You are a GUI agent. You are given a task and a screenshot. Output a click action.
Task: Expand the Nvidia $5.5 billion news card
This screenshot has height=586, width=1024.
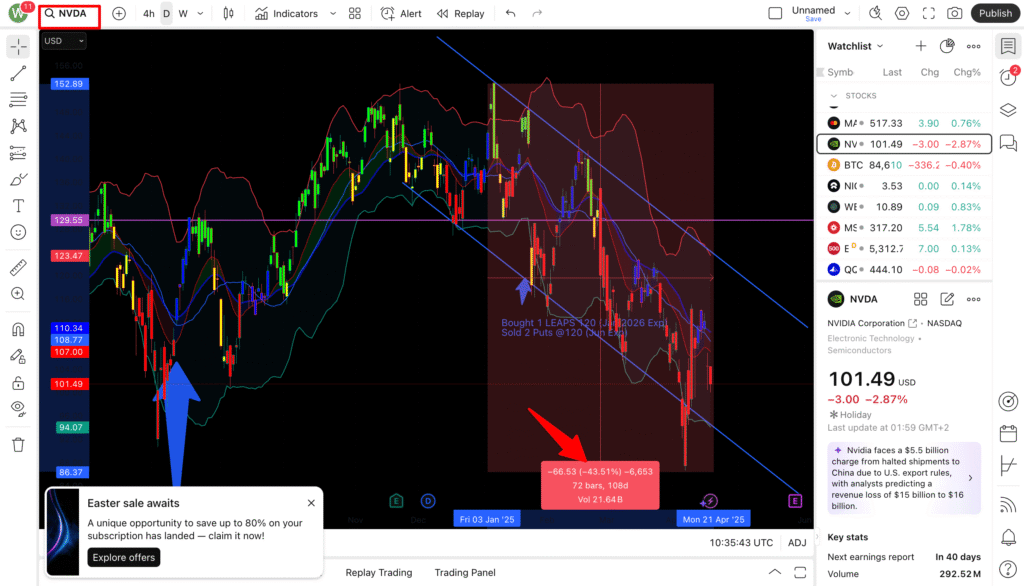click(x=904, y=478)
